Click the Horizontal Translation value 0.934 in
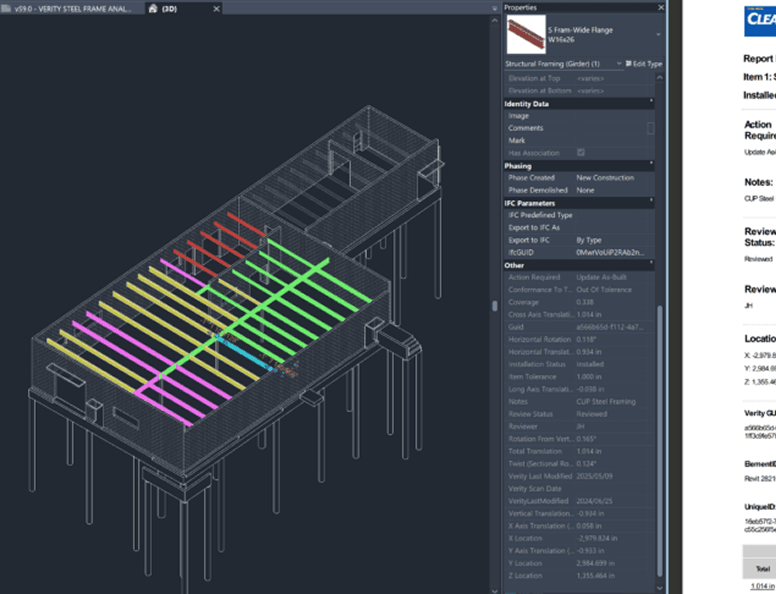 coord(589,352)
